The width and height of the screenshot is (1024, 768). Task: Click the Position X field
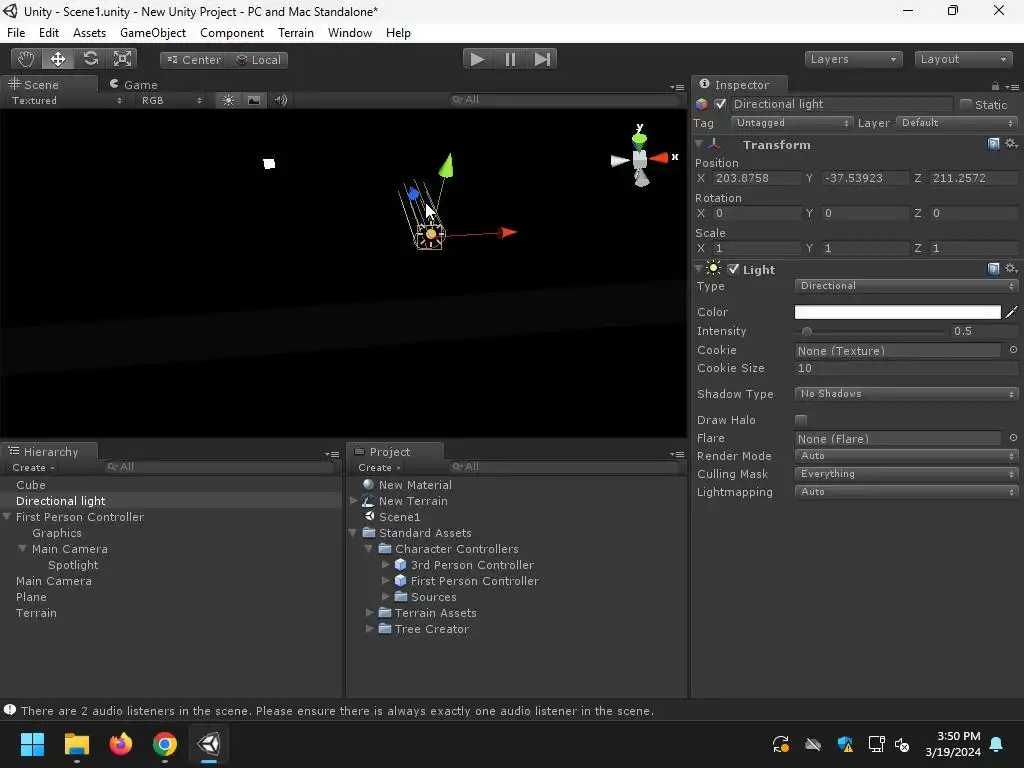coord(756,178)
